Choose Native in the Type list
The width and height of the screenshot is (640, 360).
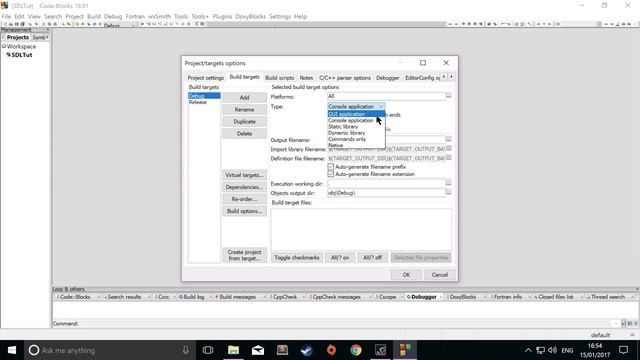point(356,145)
